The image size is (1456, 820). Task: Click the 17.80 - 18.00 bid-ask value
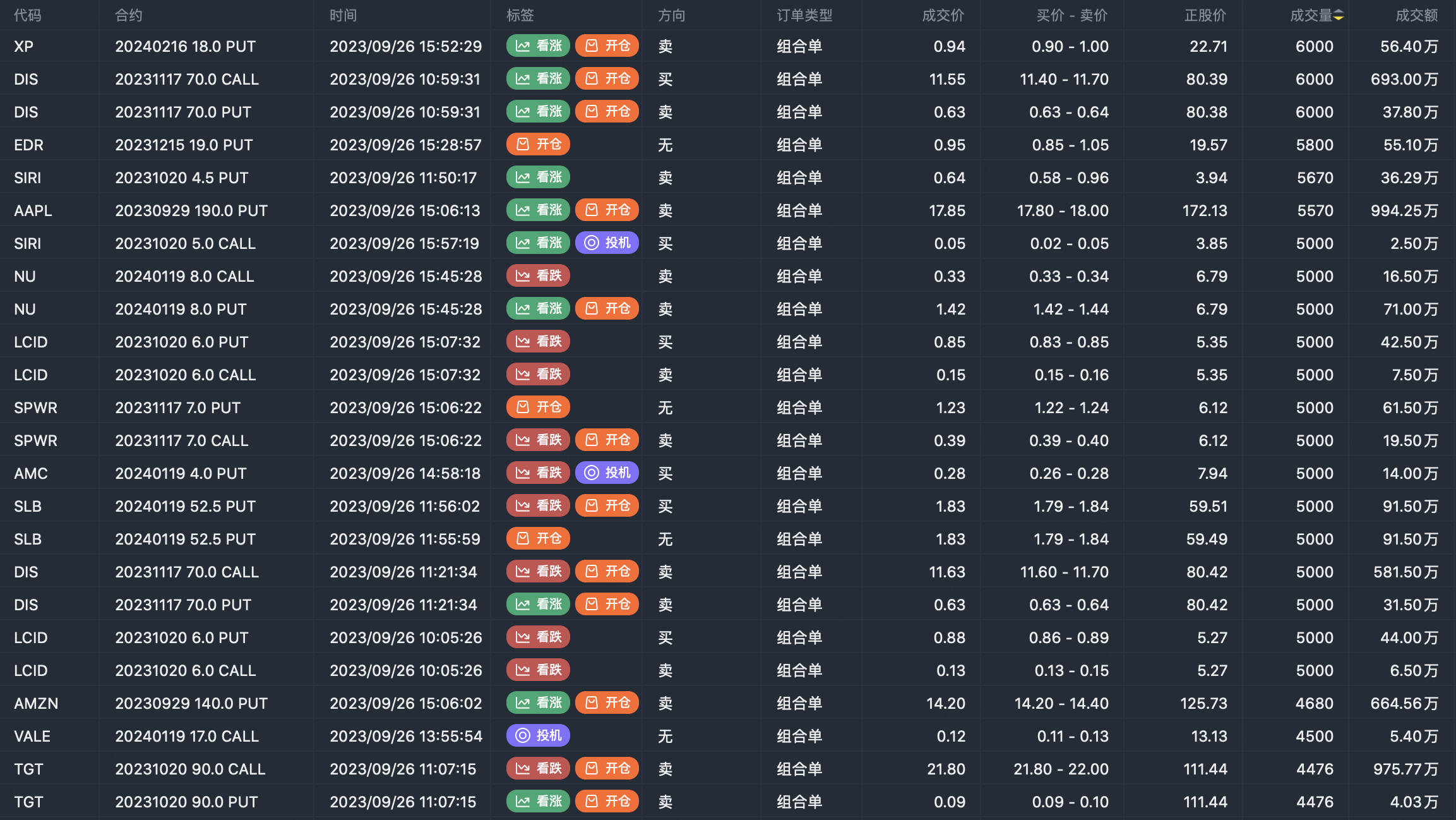(x=1063, y=210)
